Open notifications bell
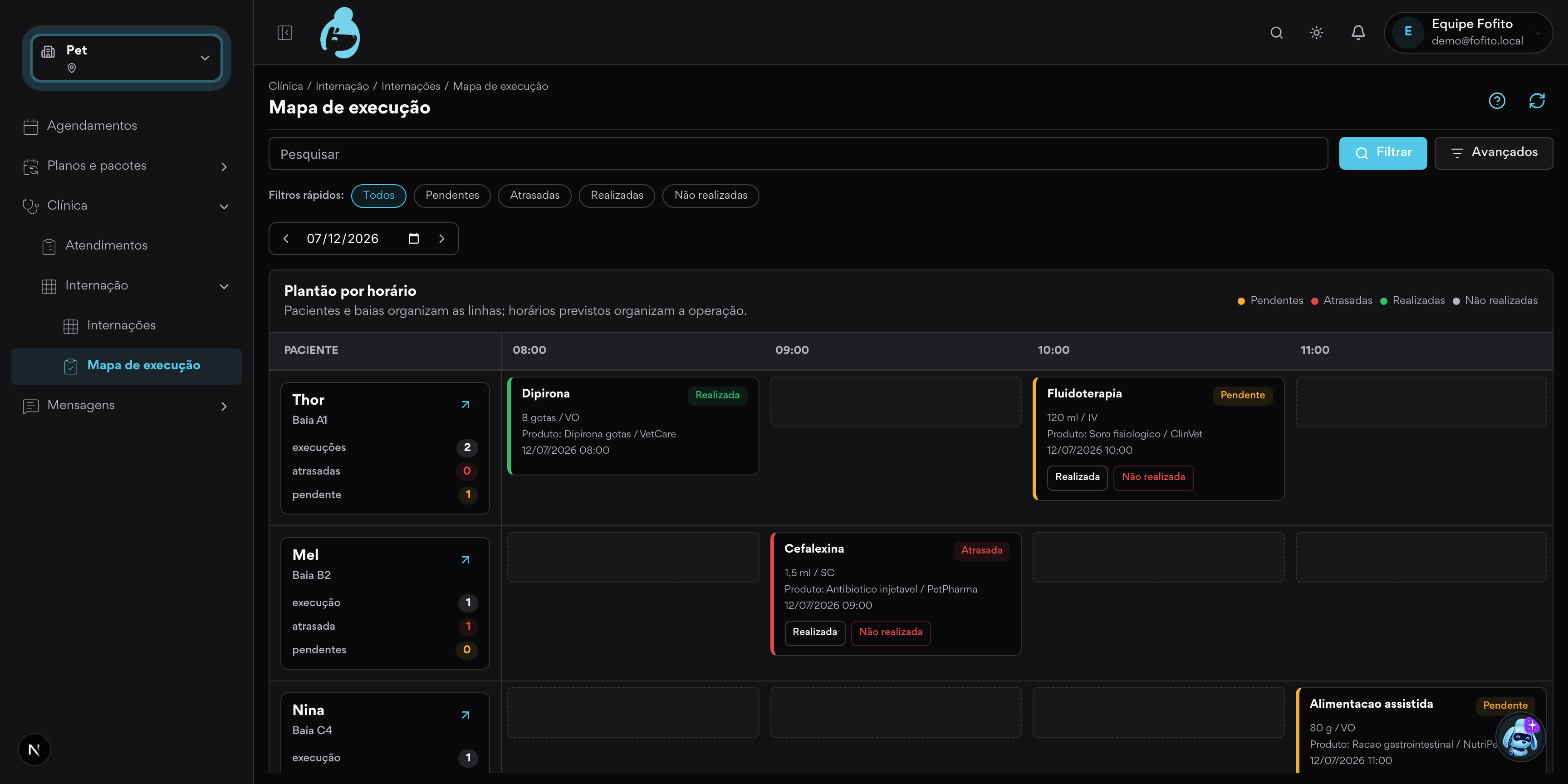1568x784 pixels. pyautogui.click(x=1358, y=32)
